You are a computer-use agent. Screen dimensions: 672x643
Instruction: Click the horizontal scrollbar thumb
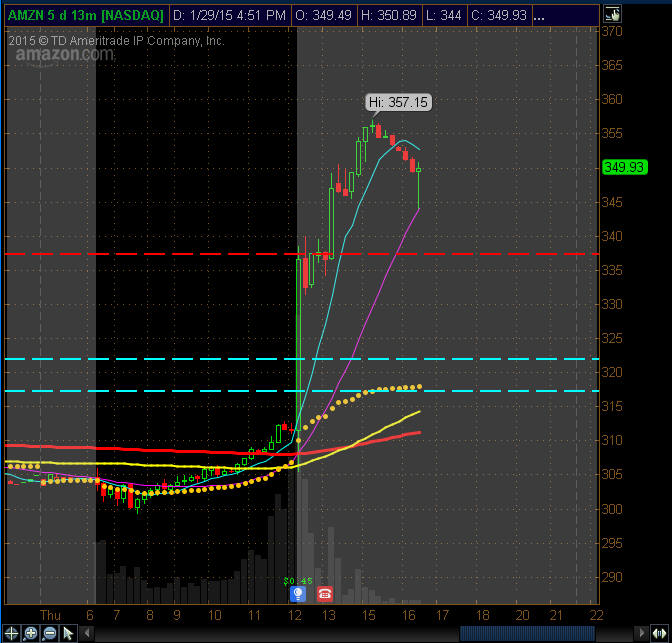(527, 633)
